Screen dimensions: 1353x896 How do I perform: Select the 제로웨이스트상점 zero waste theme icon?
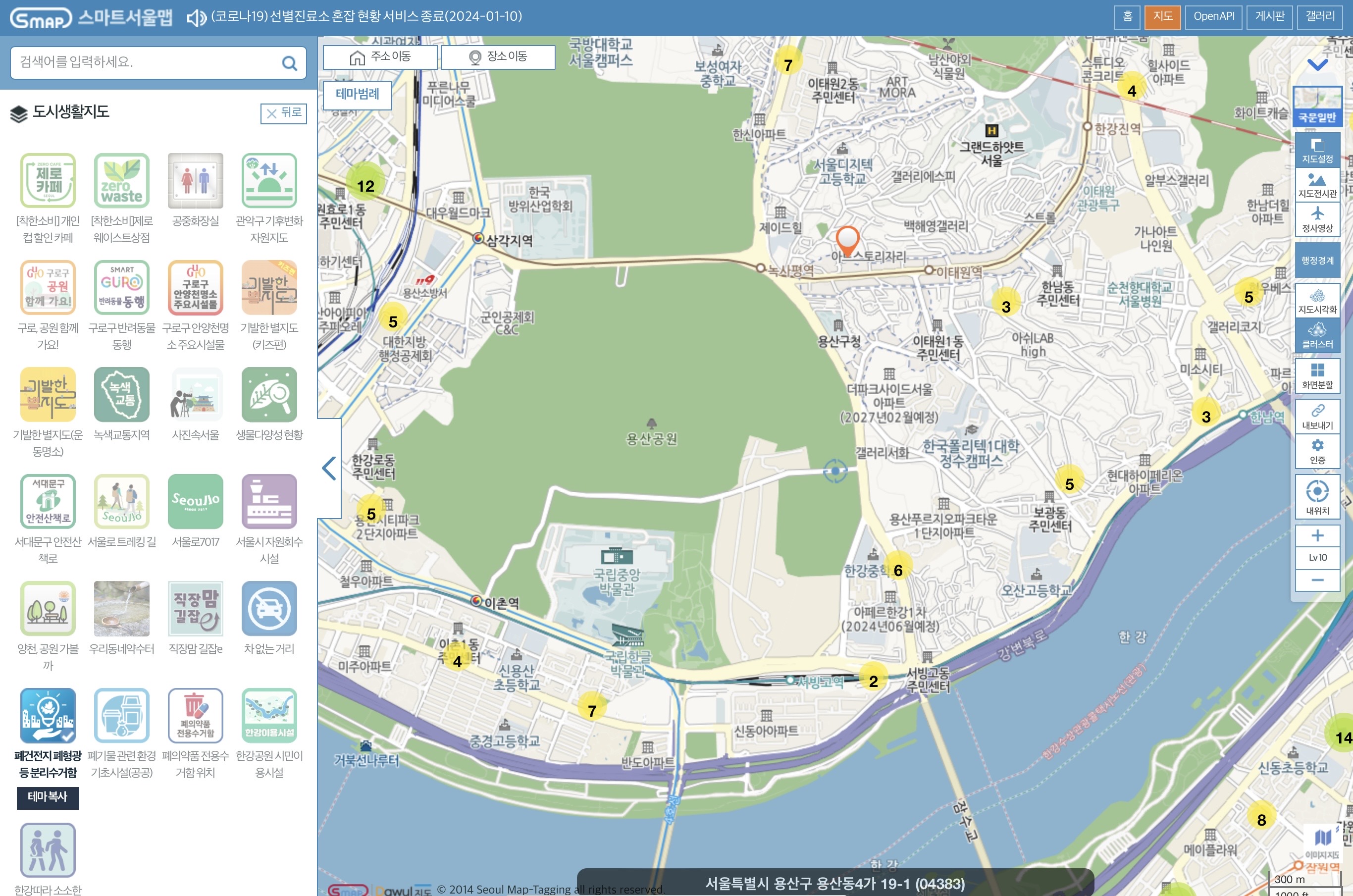122,181
